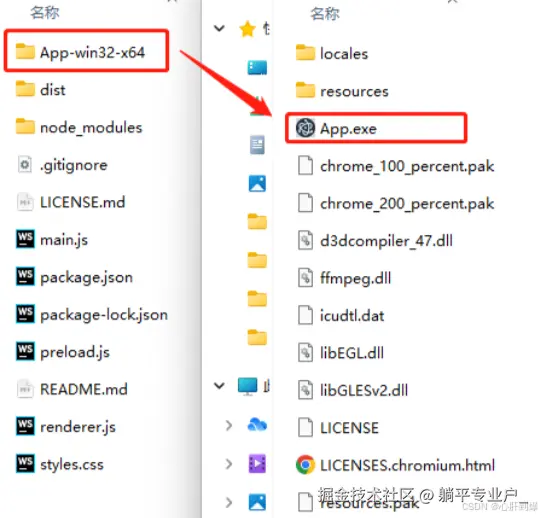Select the LICENSE.md file name

(x=83, y=202)
